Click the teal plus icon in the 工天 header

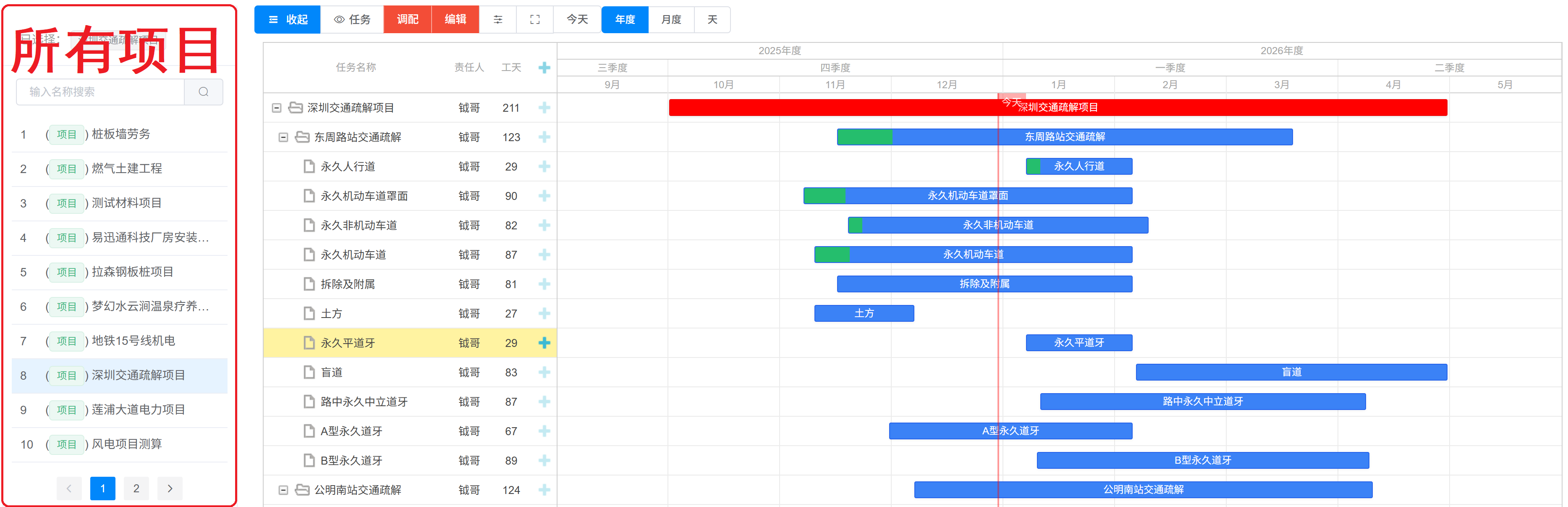pyautogui.click(x=544, y=68)
